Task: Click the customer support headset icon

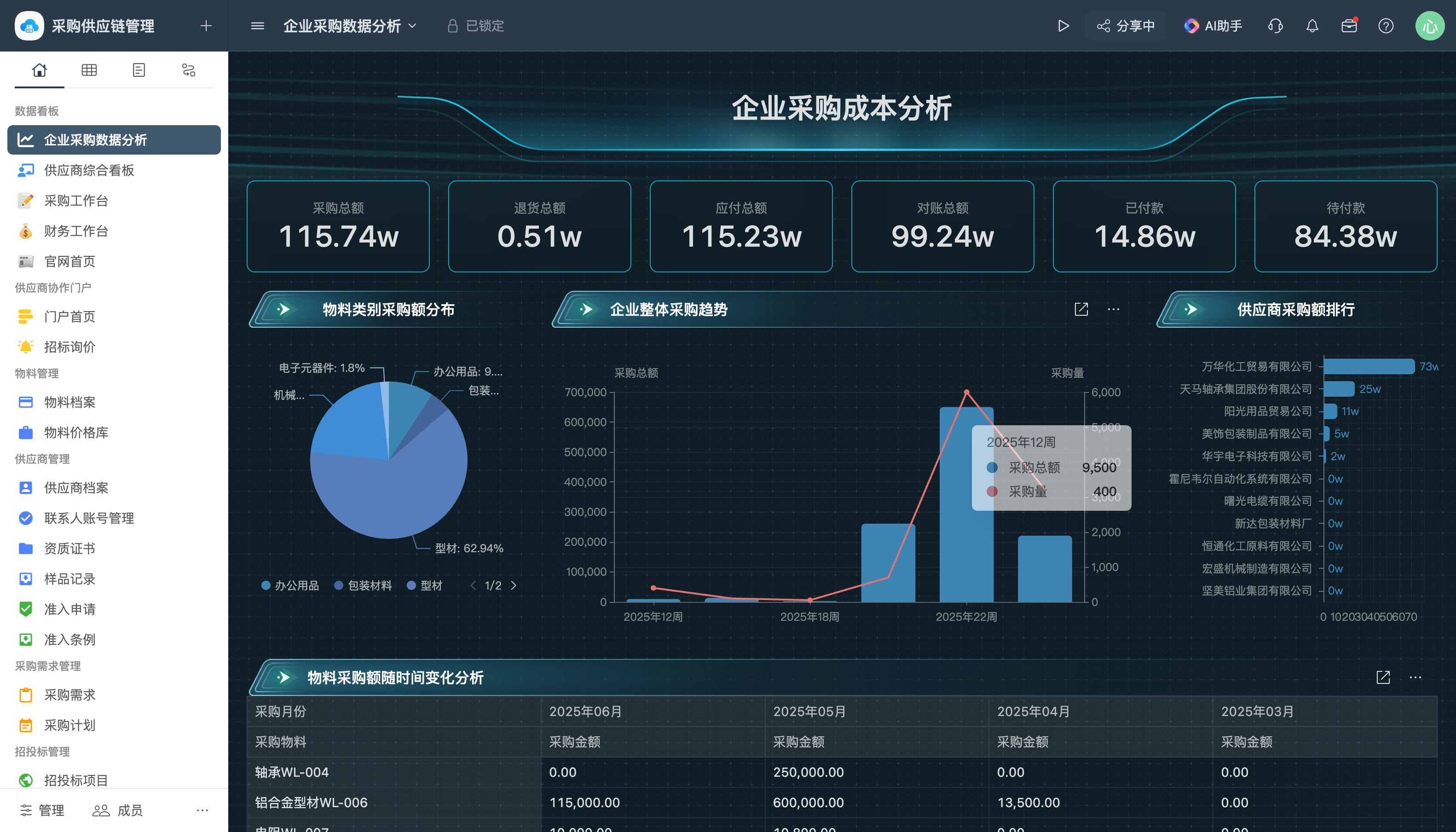Action: pos(1275,26)
